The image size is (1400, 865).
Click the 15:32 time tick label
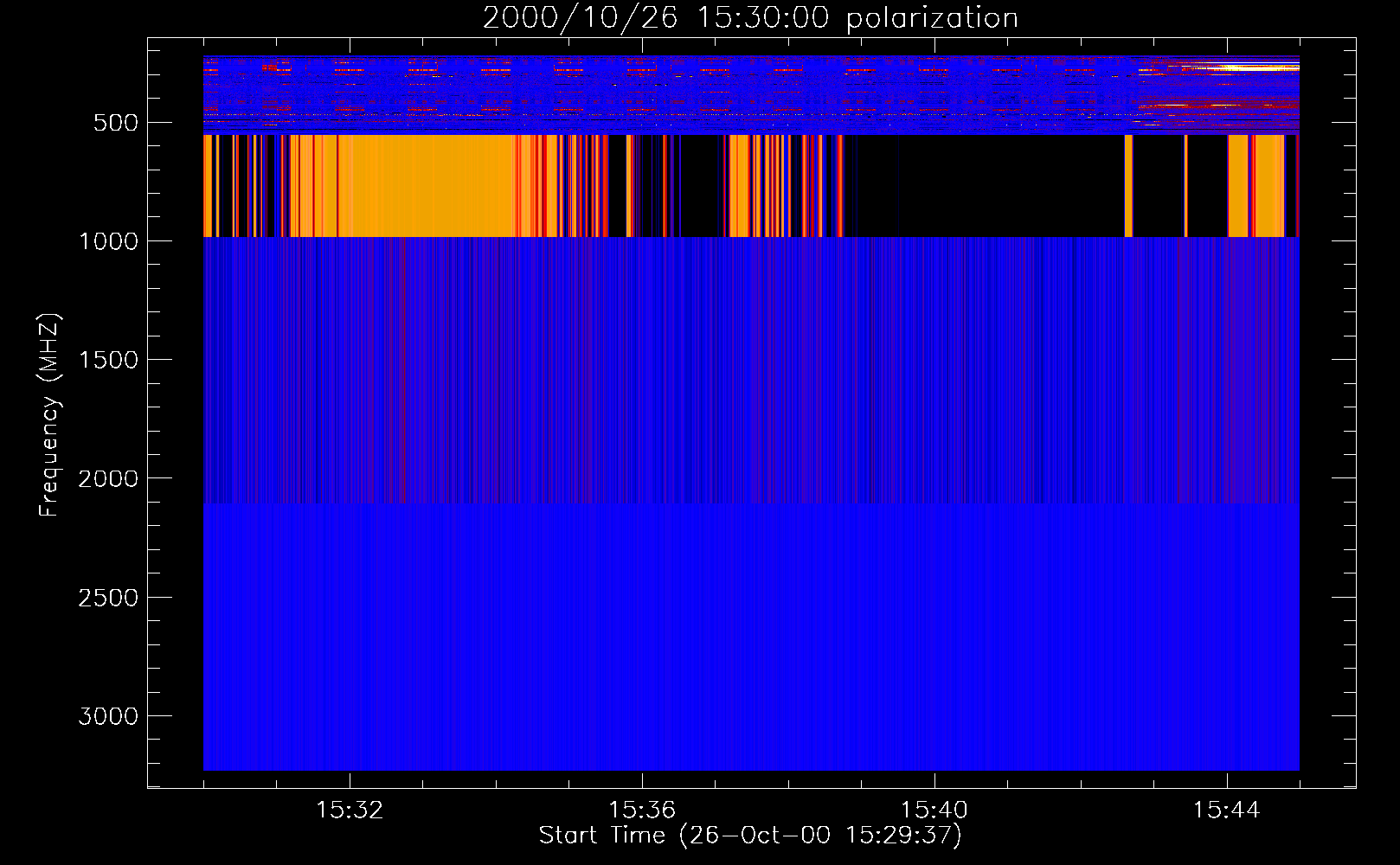(350, 811)
